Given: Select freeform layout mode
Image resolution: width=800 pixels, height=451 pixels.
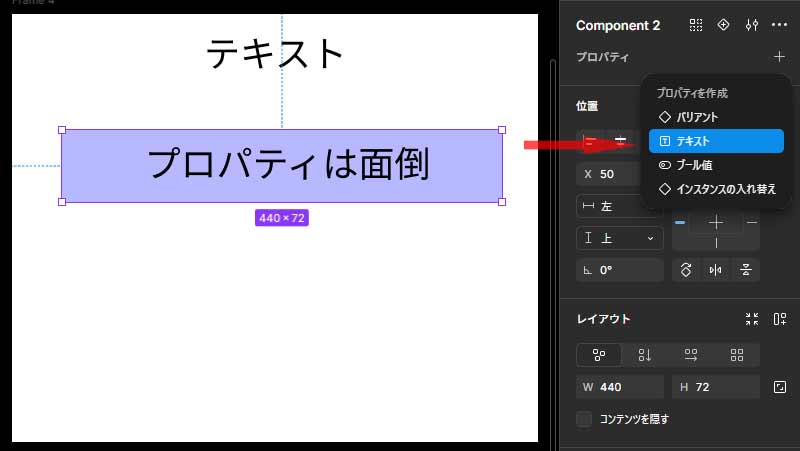Looking at the screenshot, I should click(x=599, y=355).
